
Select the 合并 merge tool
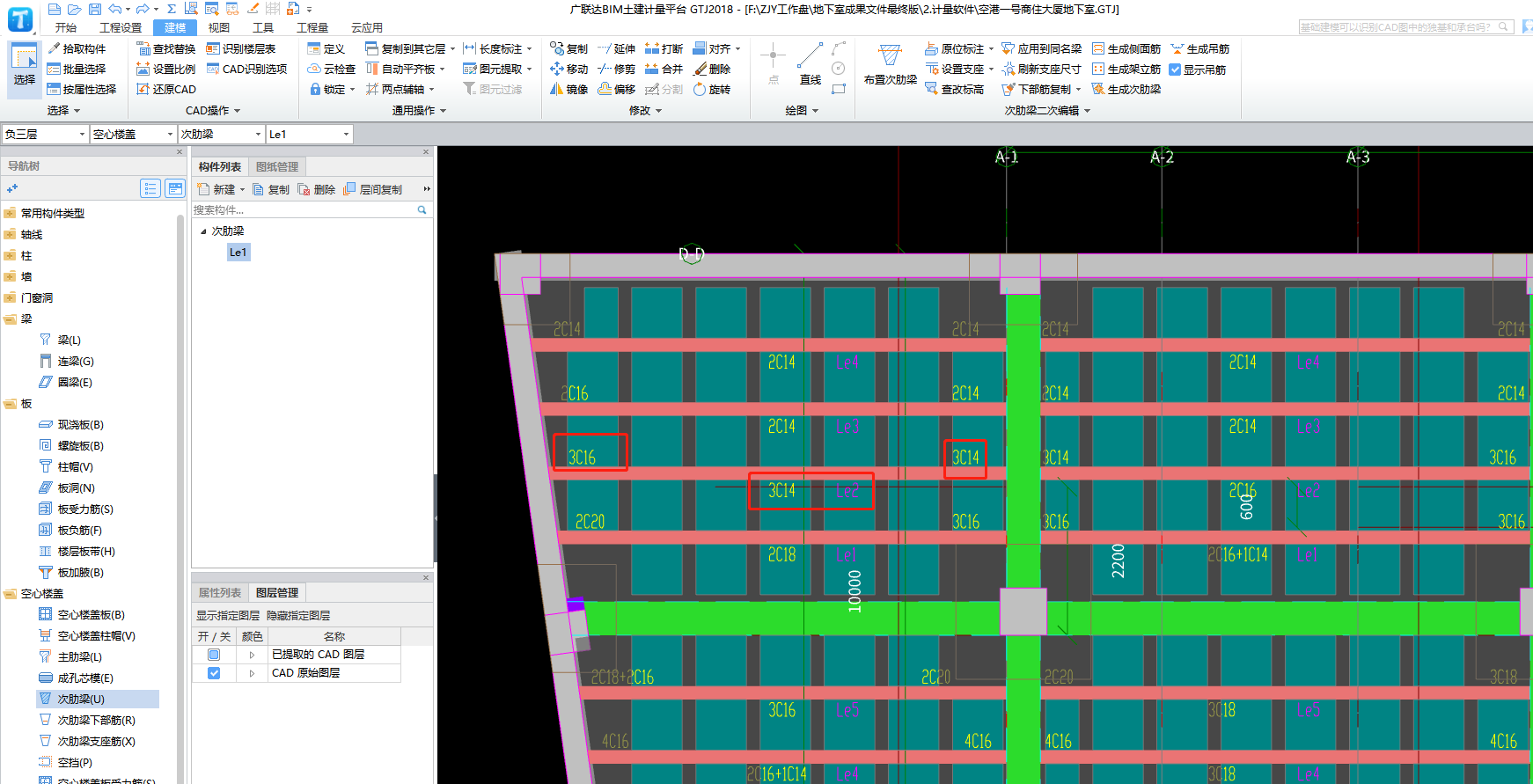pos(664,69)
